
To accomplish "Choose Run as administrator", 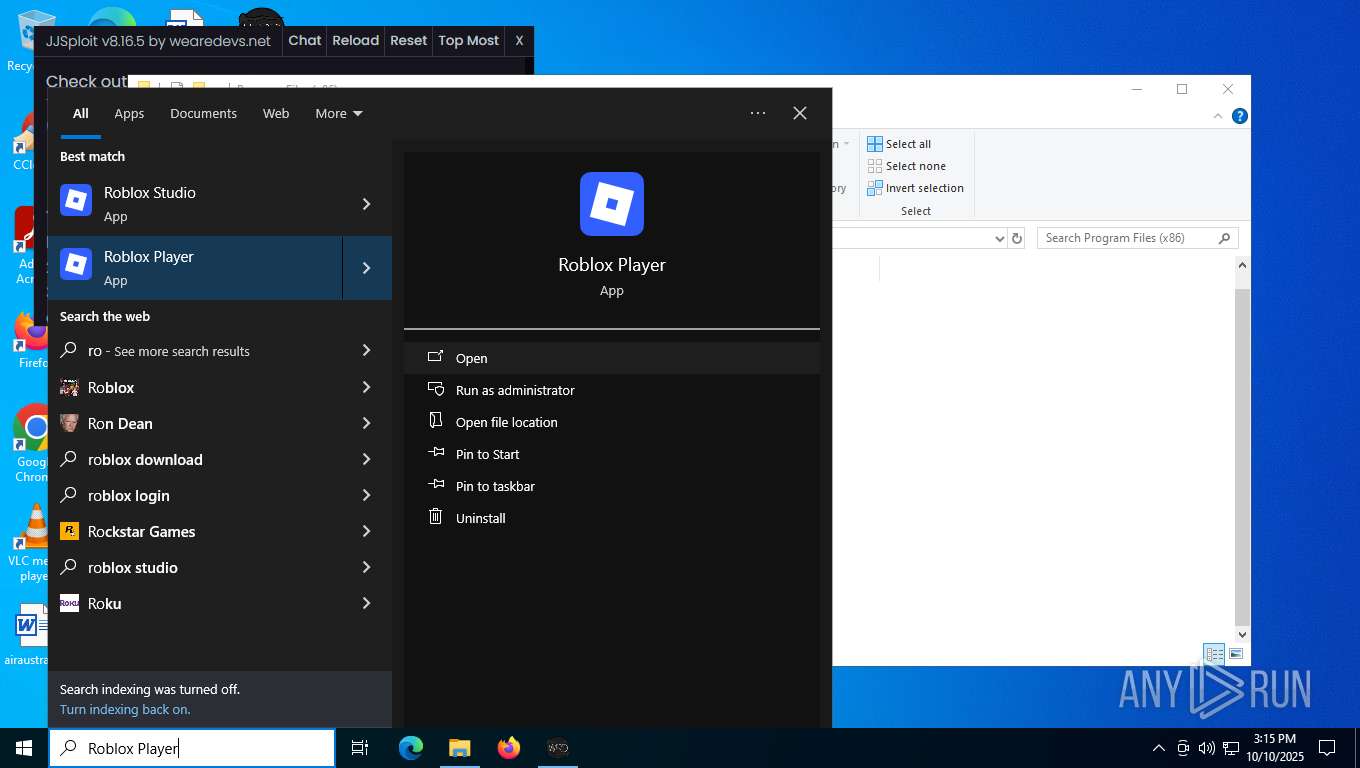I will [x=612, y=390].
